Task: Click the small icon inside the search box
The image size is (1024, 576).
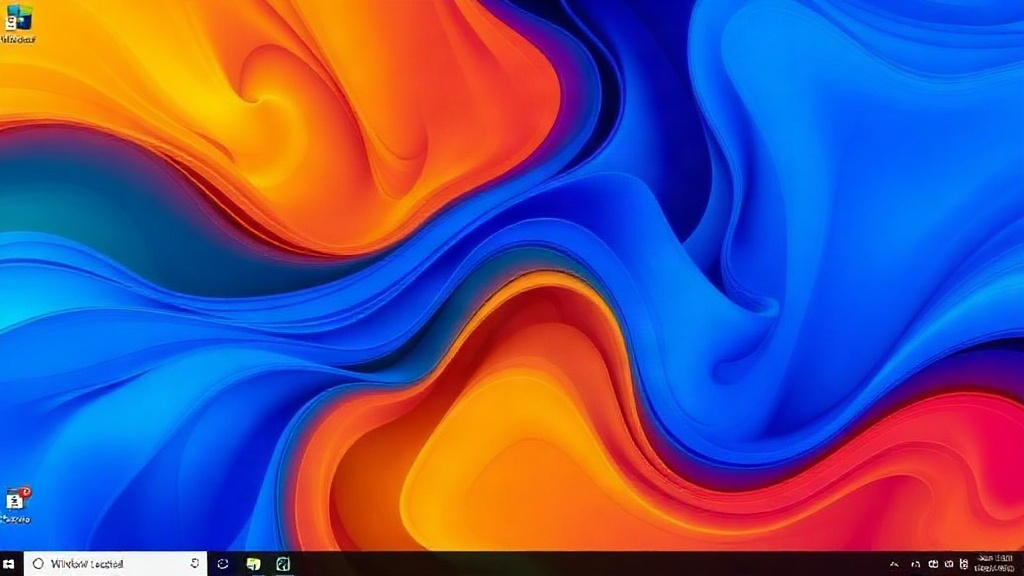Action: pyautogui.click(x=195, y=563)
